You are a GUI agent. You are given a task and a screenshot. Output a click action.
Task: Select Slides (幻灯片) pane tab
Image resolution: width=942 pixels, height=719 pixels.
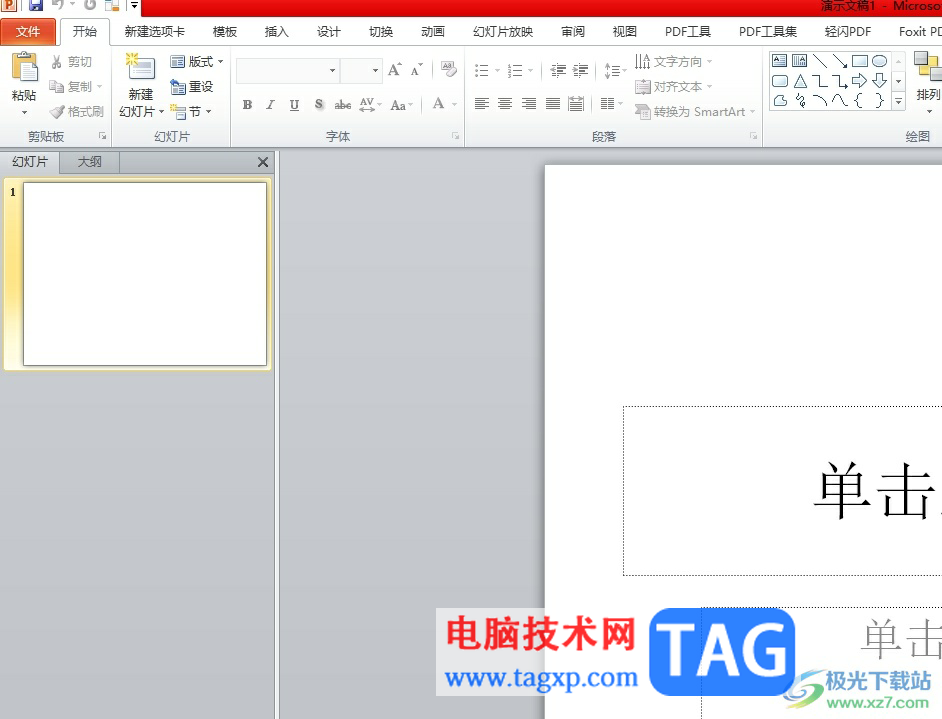[x=29, y=162]
